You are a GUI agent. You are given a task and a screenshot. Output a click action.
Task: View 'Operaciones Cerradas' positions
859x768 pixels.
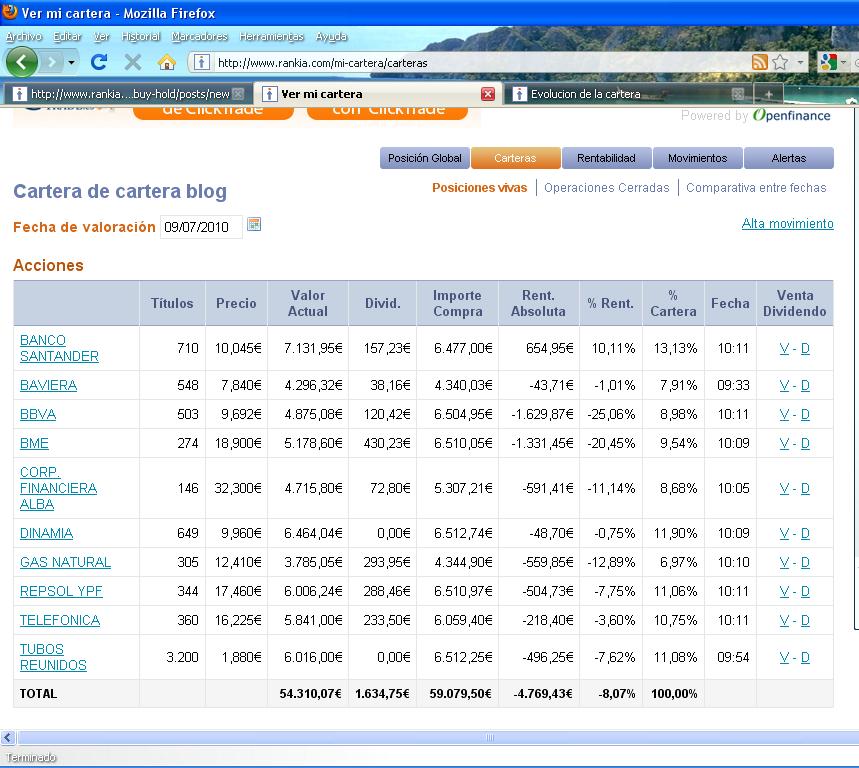(x=606, y=187)
